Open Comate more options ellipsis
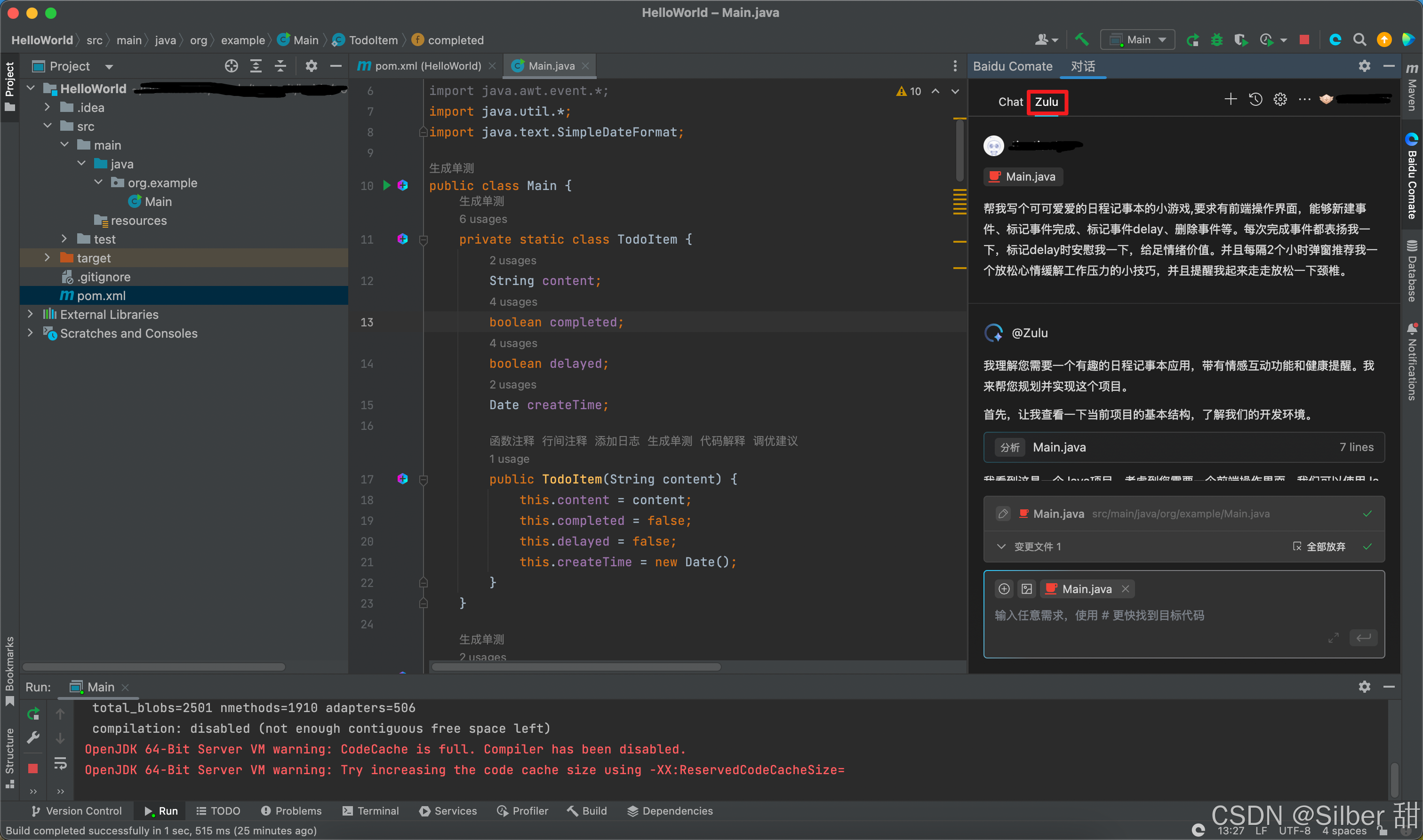The image size is (1423, 840). pyautogui.click(x=1304, y=100)
